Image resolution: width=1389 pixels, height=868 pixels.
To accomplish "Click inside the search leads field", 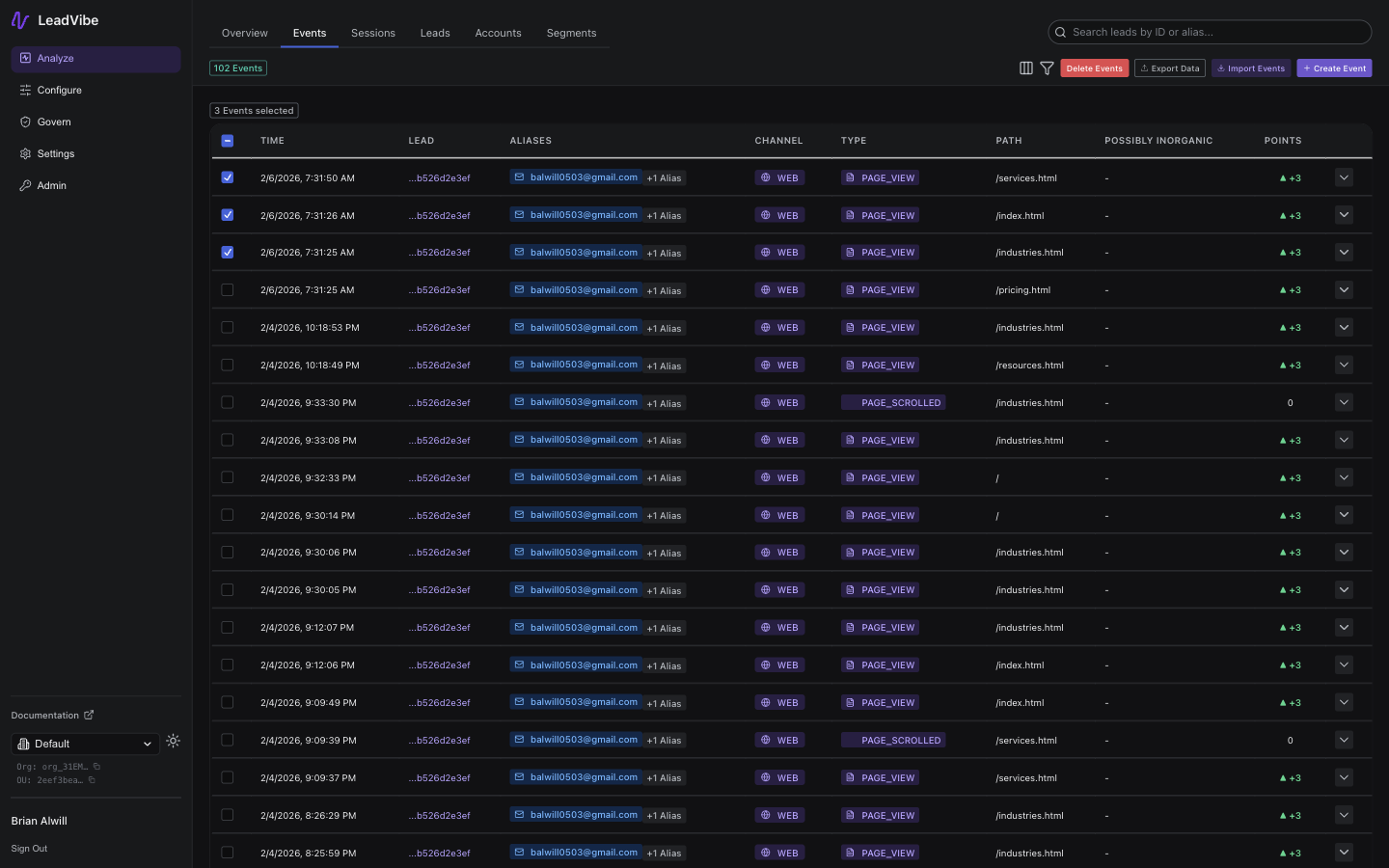I will point(1209,32).
